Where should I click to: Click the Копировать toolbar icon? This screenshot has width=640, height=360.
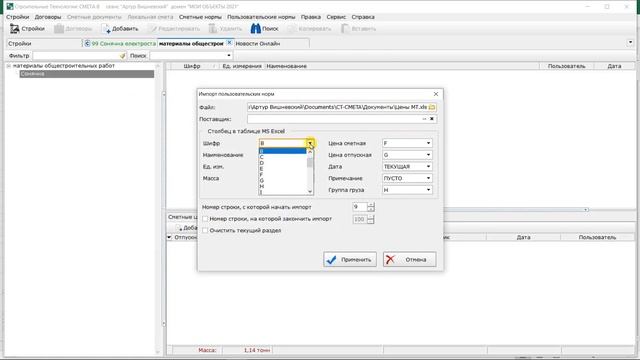pos(292,29)
